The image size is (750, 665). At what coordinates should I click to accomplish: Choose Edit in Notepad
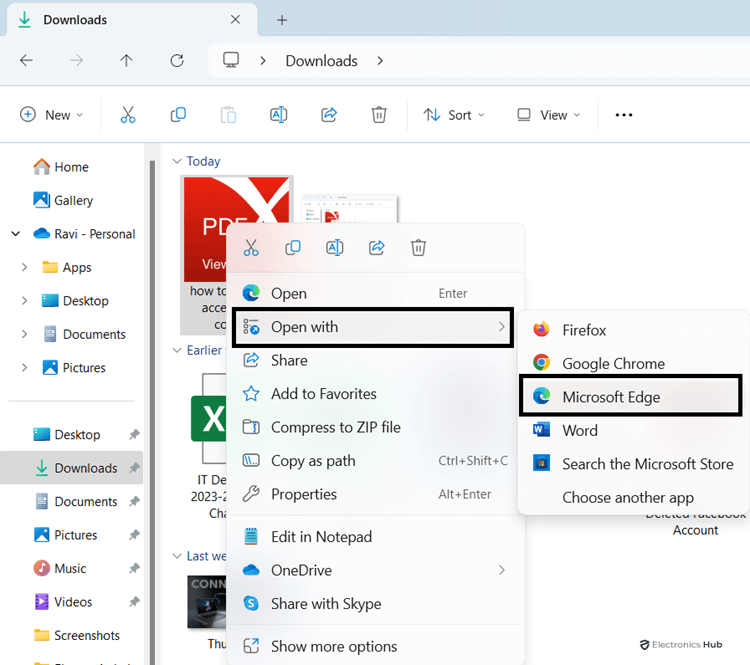click(x=375, y=537)
